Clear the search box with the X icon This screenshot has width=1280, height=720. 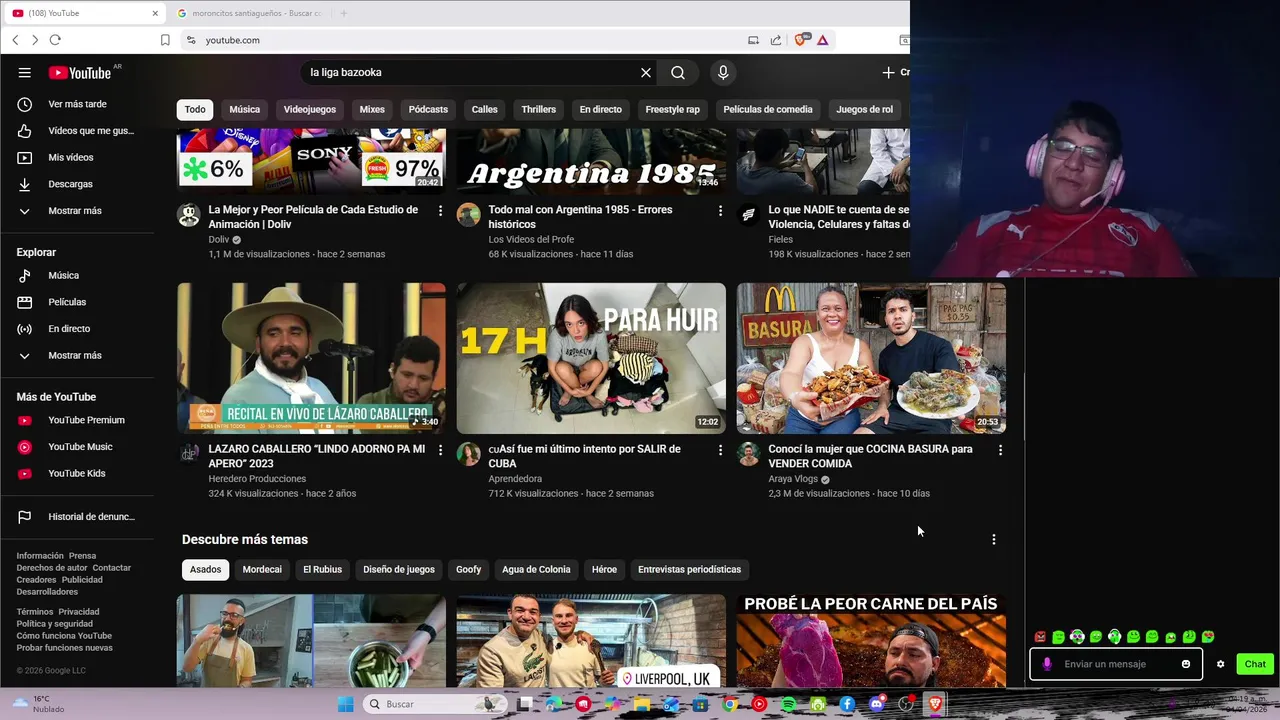tap(646, 72)
